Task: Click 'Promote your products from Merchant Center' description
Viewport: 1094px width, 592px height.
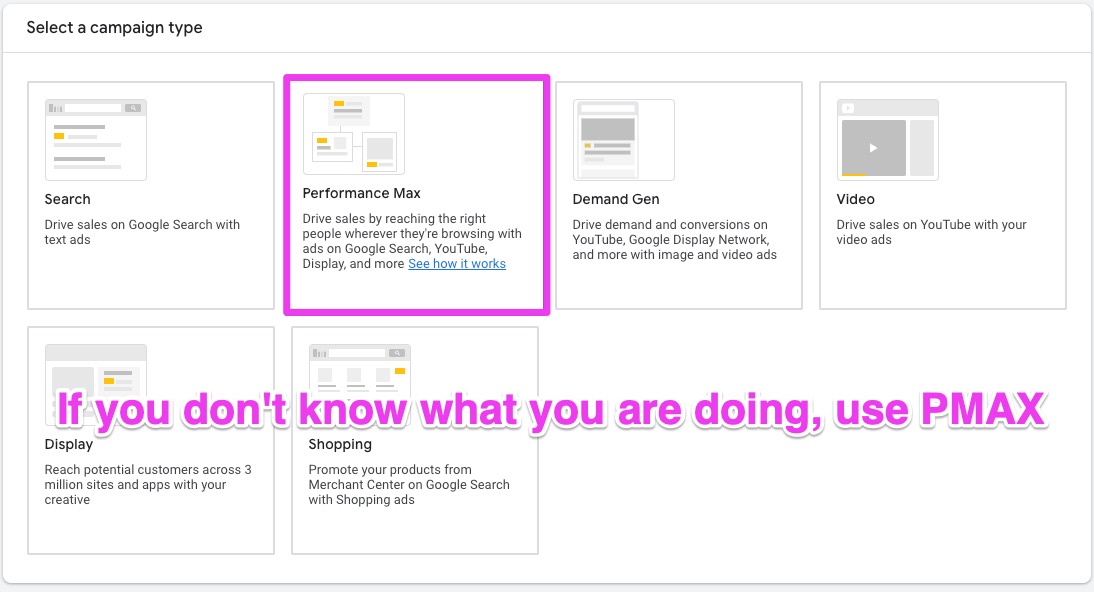Action: pos(409,484)
